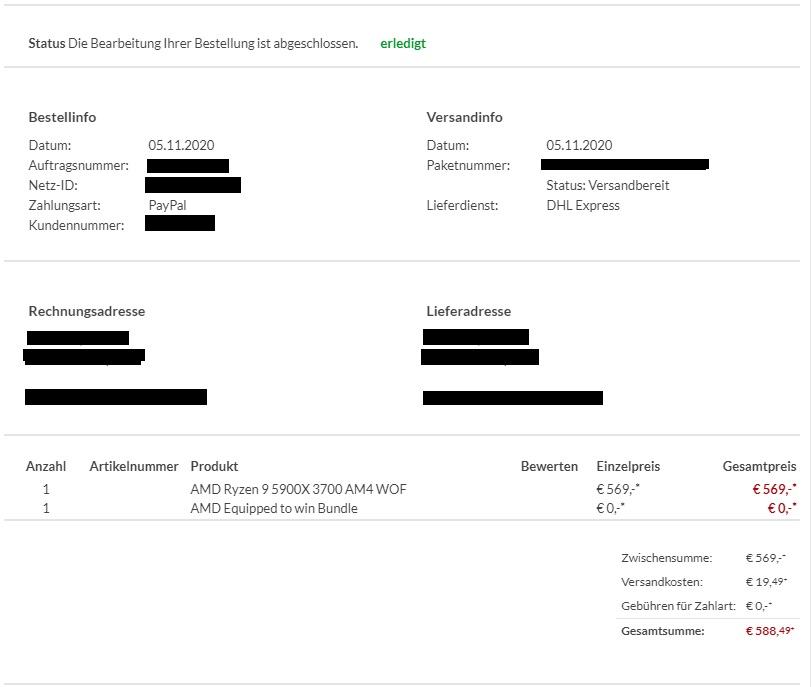Click the Artikelnummer column header
The image size is (811, 687).
click(x=134, y=466)
